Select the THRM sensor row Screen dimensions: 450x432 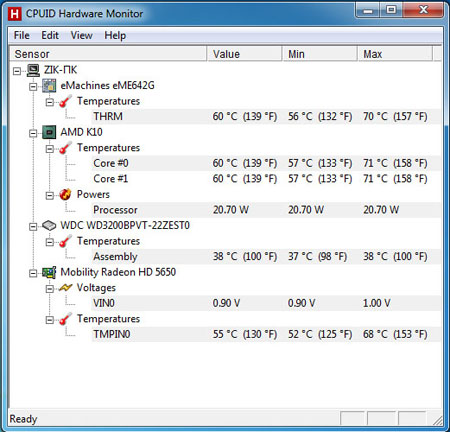(267, 117)
